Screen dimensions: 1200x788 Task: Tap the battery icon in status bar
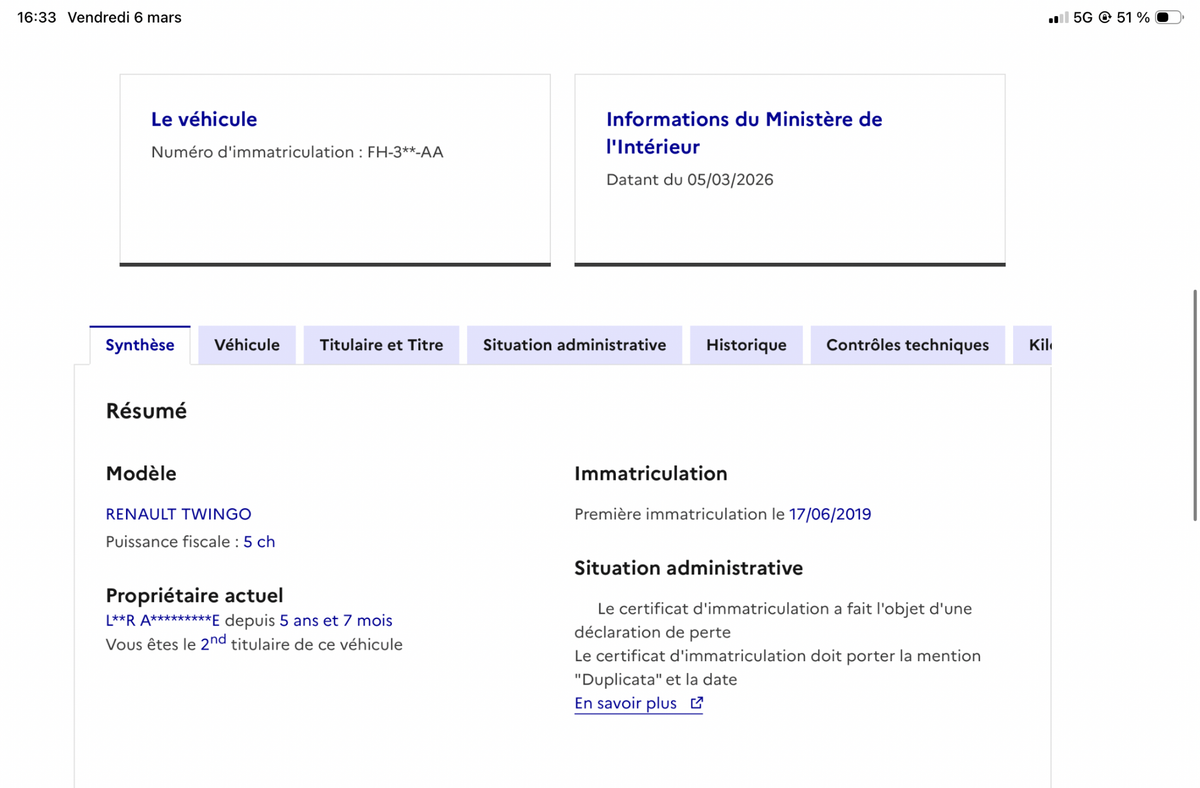coord(1168,18)
